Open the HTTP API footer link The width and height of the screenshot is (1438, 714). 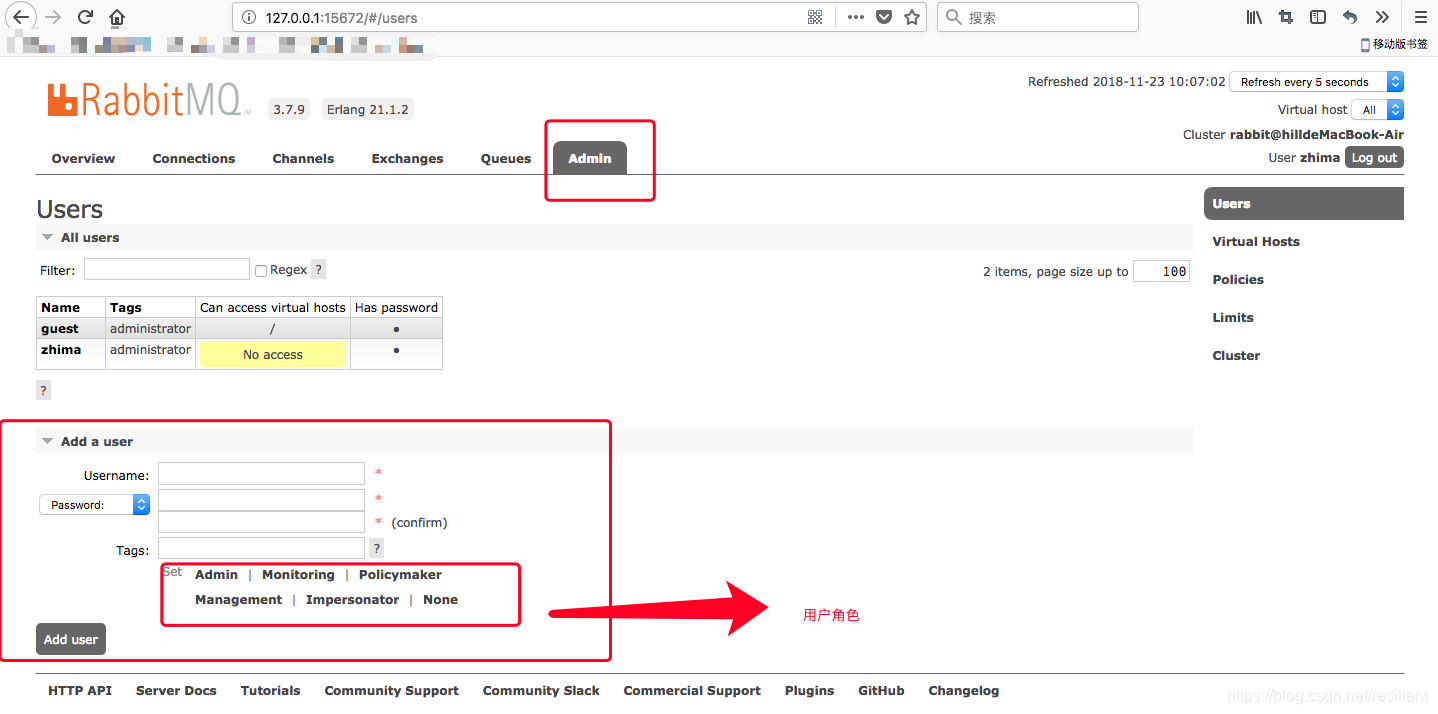click(x=80, y=690)
